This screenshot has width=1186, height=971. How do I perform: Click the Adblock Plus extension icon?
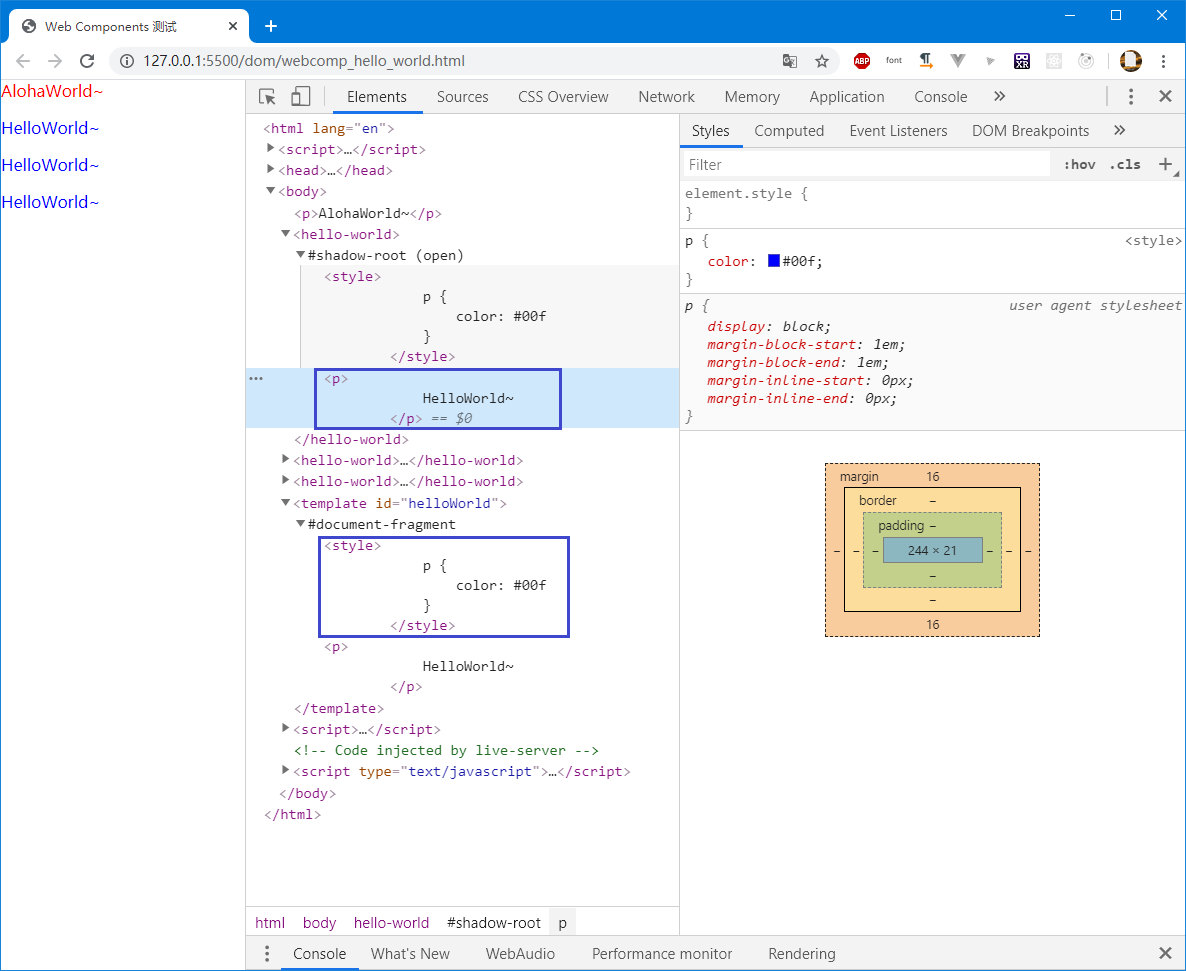pos(861,60)
